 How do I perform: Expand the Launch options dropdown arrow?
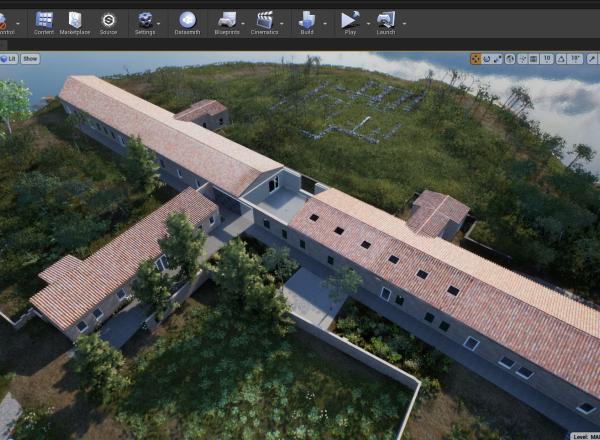click(404, 24)
